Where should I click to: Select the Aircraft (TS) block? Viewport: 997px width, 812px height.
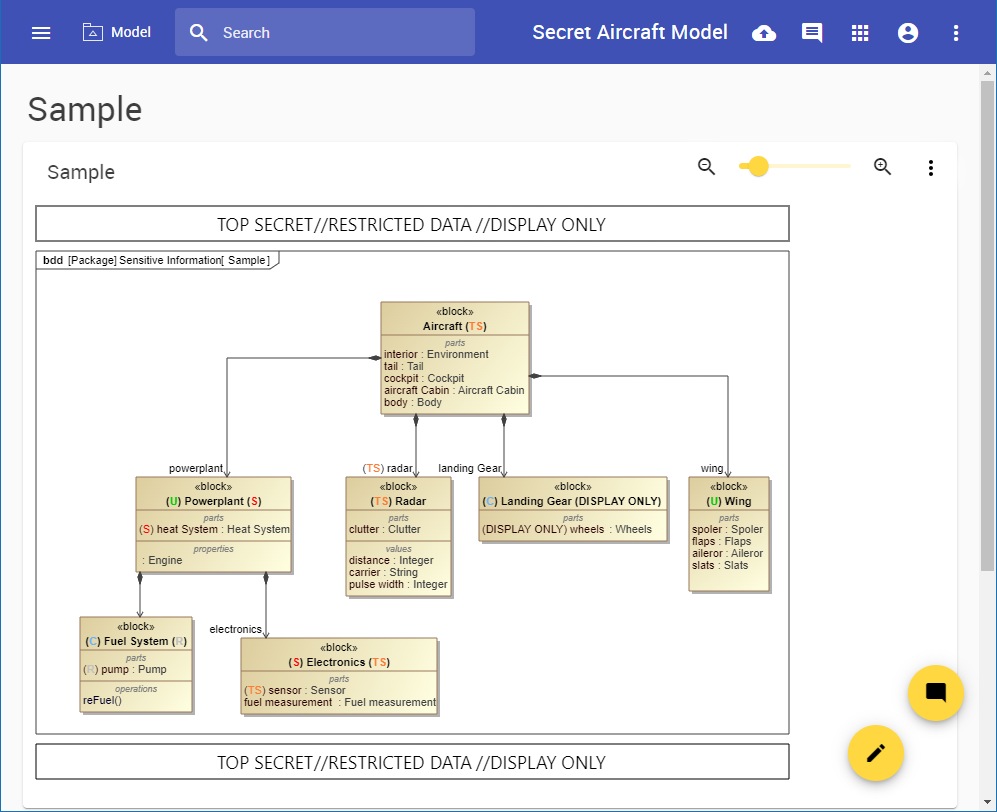pyautogui.click(x=455, y=358)
